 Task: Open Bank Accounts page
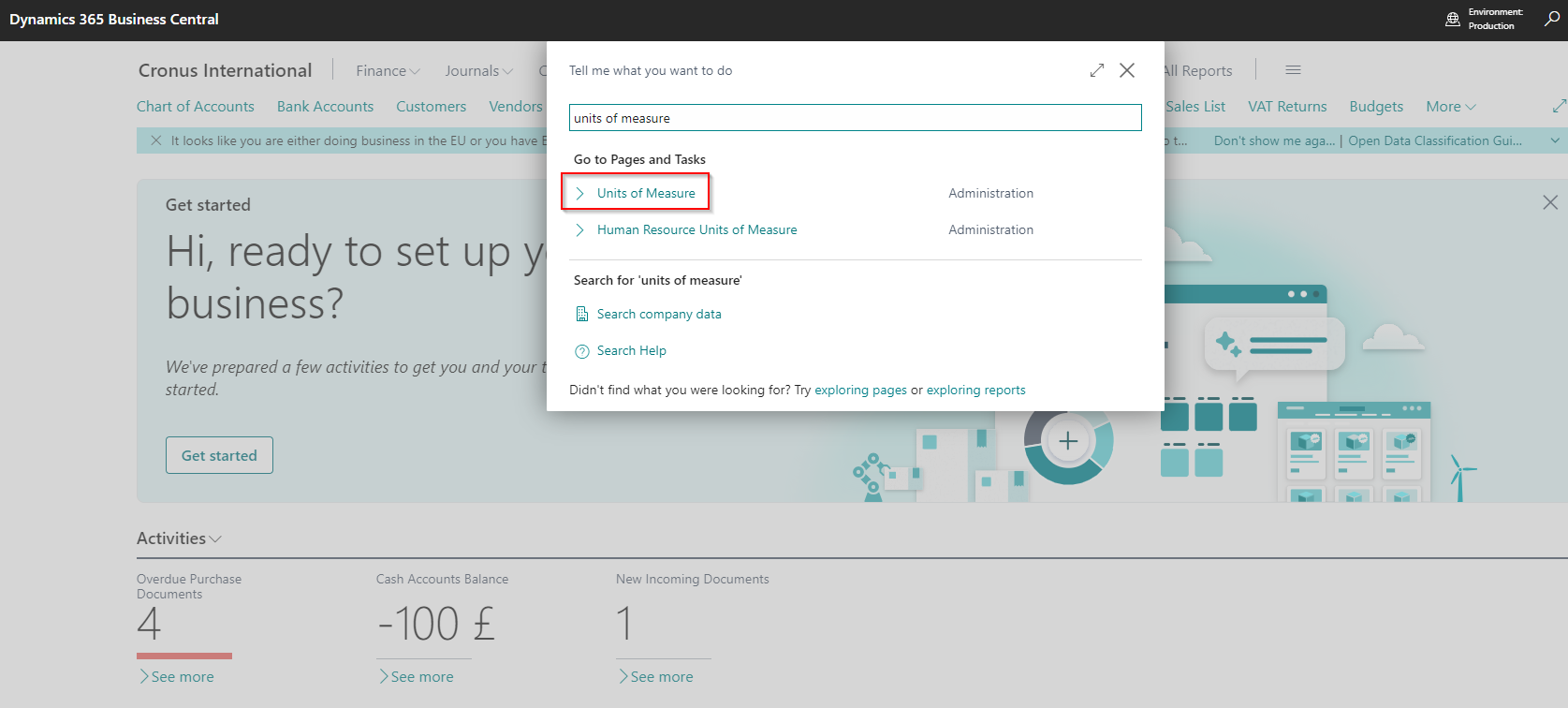[x=325, y=107]
